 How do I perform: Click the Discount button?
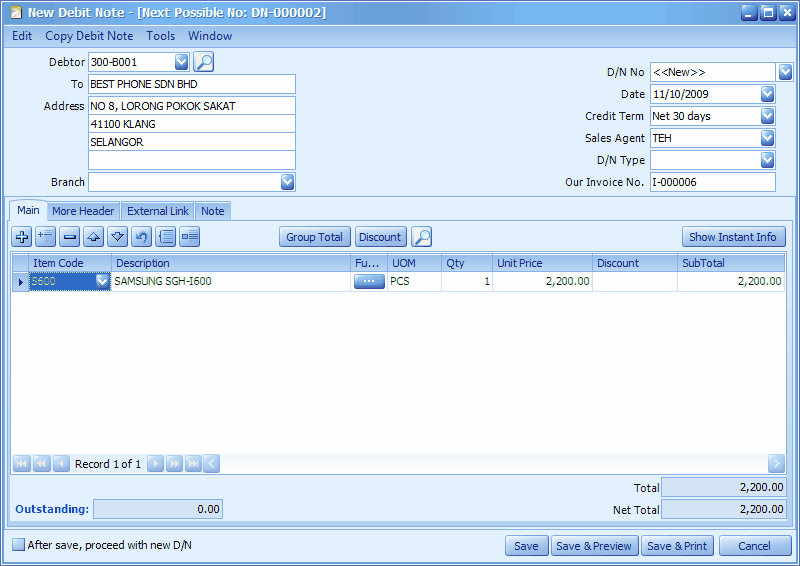[380, 237]
